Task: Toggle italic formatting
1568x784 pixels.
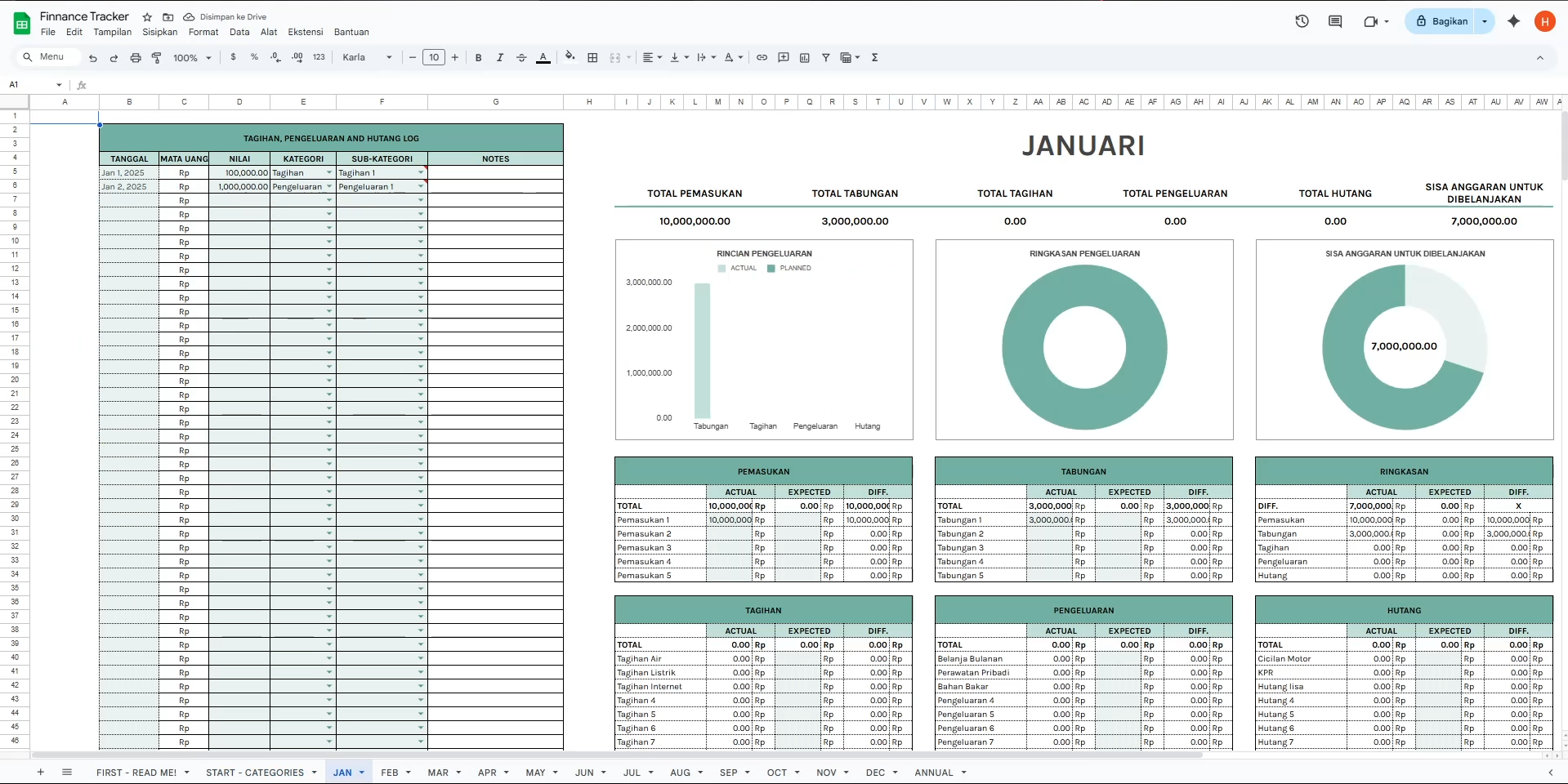Action: pyautogui.click(x=500, y=58)
